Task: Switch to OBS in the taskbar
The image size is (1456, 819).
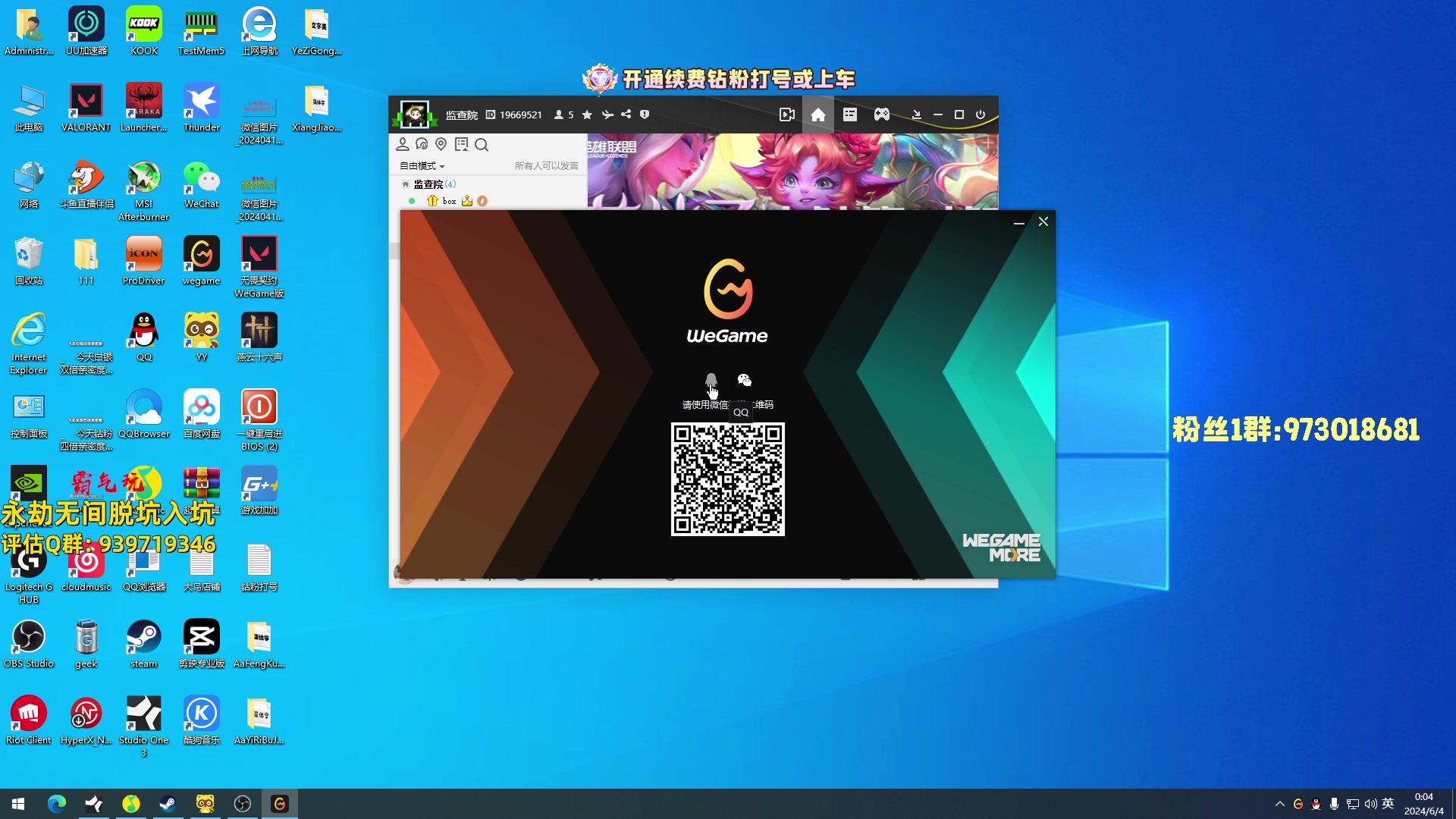Action: coord(243,804)
